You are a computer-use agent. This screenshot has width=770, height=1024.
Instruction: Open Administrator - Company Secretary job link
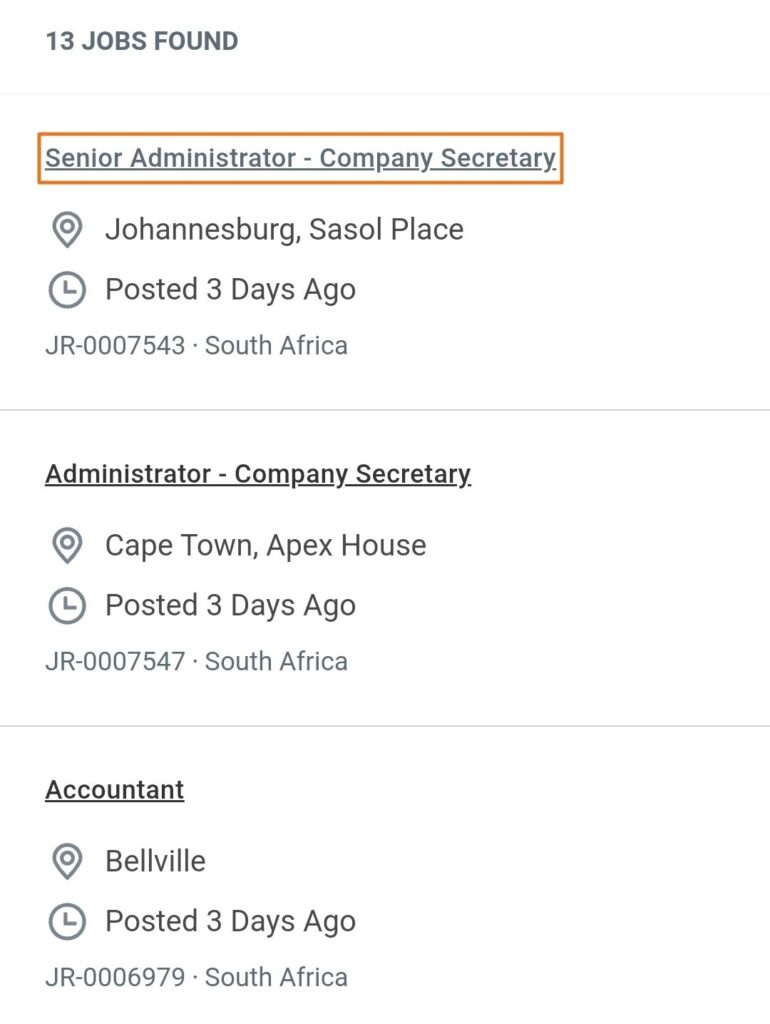tap(258, 474)
